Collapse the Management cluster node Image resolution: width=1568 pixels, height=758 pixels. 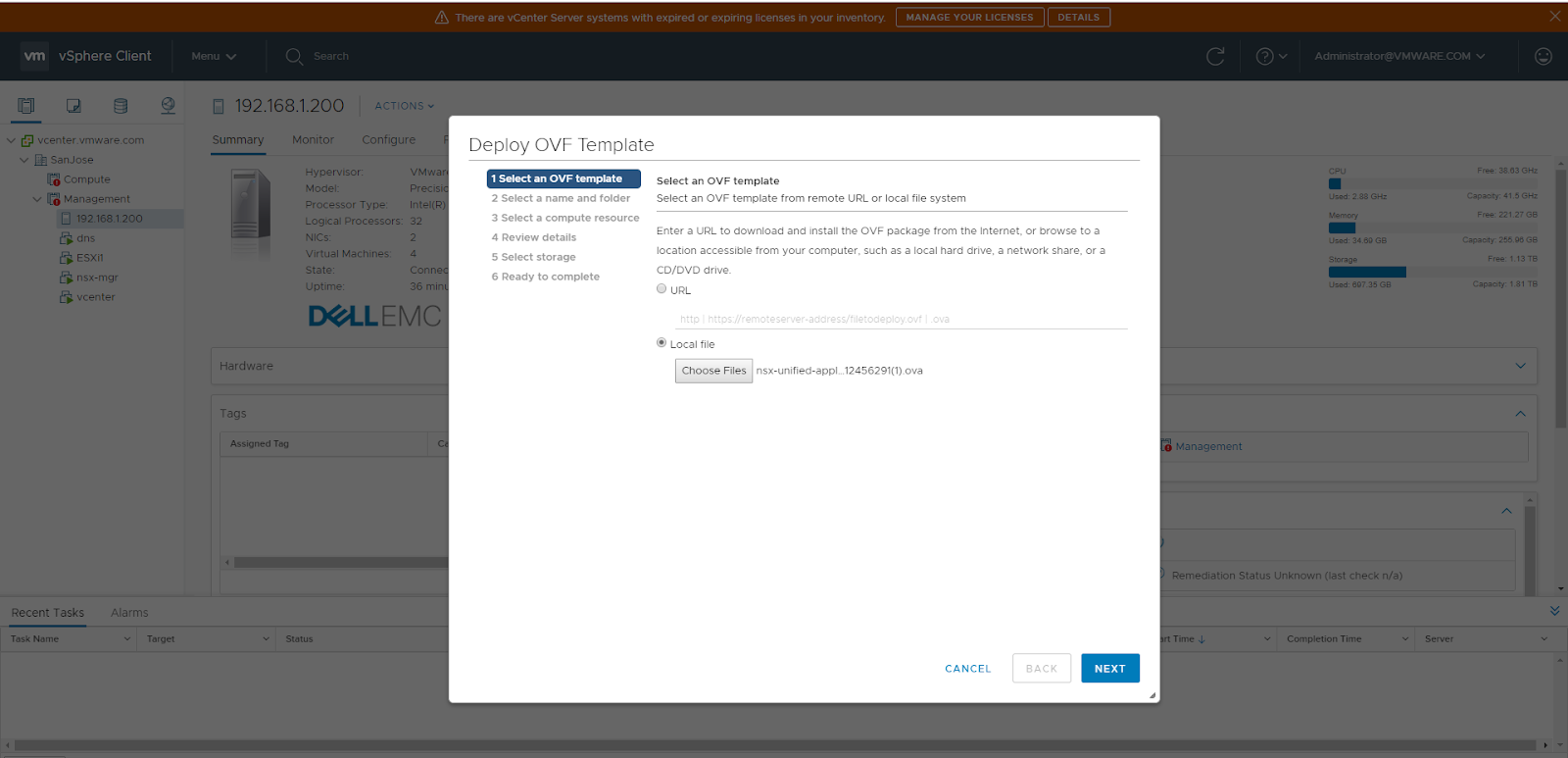[x=37, y=199]
